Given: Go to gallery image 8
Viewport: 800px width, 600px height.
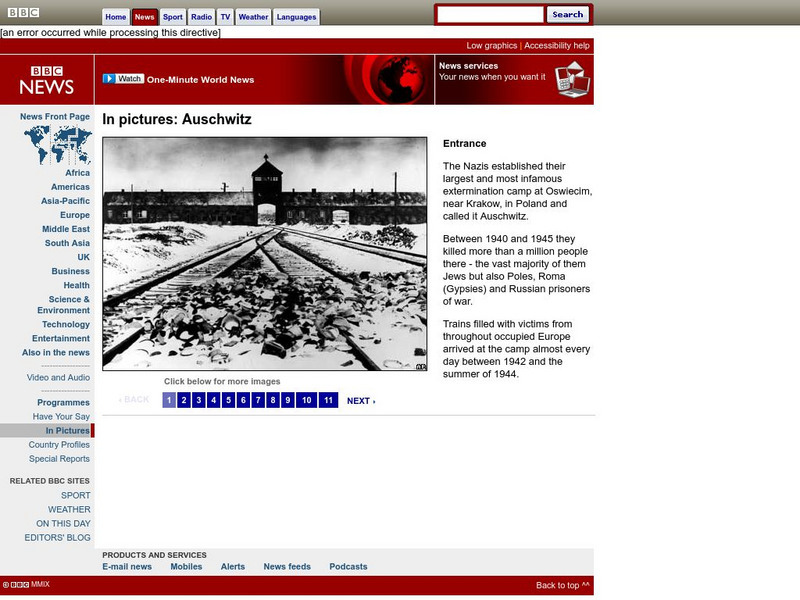Looking at the screenshot, I should [x=273, y=400].
